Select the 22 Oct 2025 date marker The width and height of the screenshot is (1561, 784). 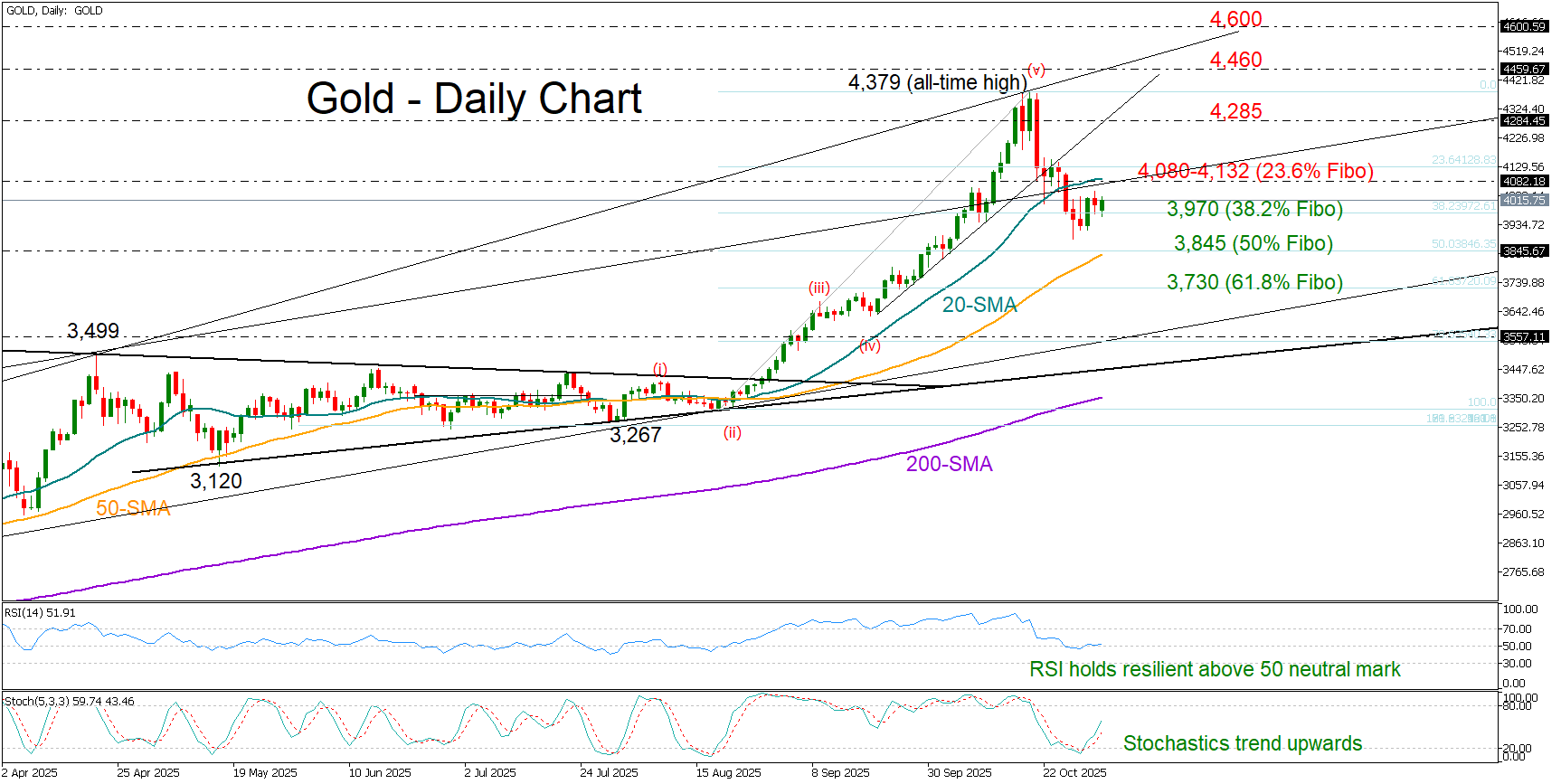coord(1074,773)
